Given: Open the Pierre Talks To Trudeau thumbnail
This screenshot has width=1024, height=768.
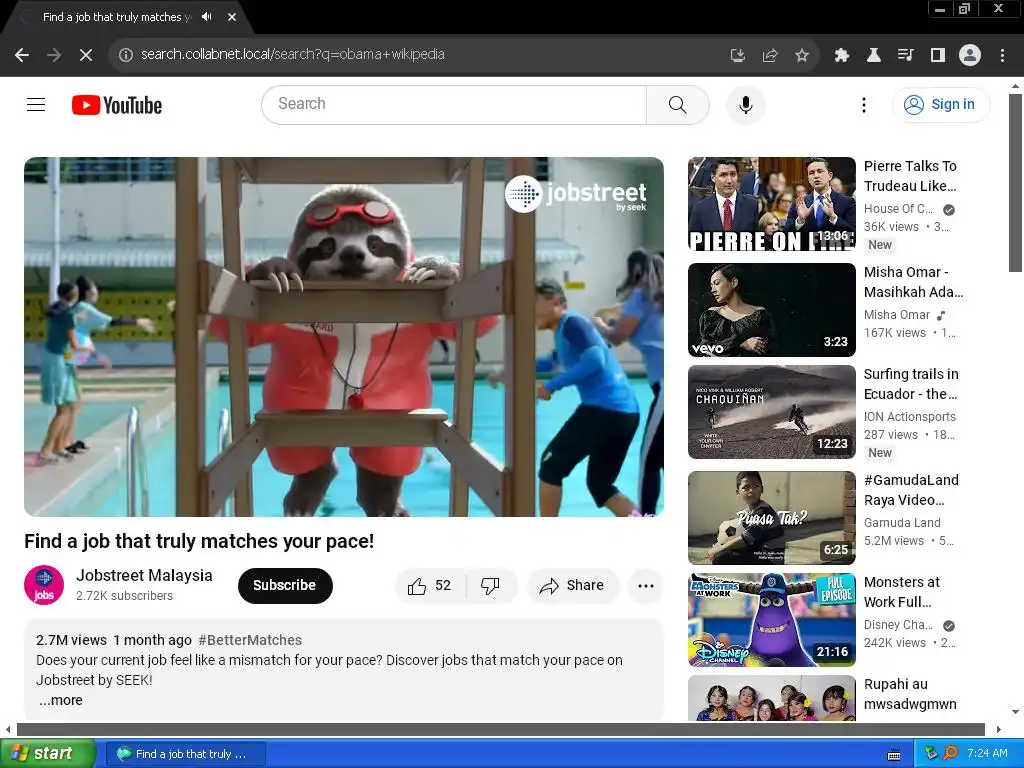Looking at the screenshot, I should [x=772, y=204].
